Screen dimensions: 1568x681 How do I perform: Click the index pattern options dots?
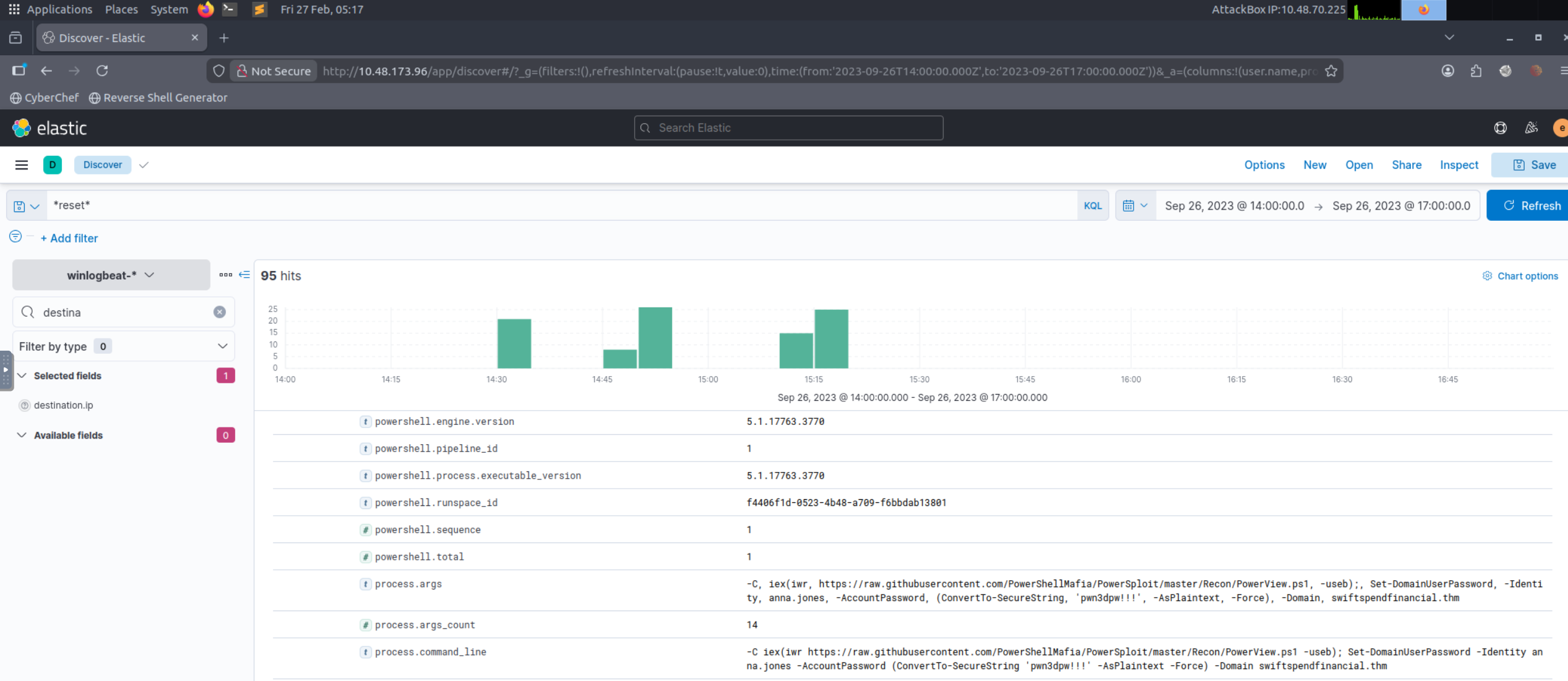pos(225,275)
